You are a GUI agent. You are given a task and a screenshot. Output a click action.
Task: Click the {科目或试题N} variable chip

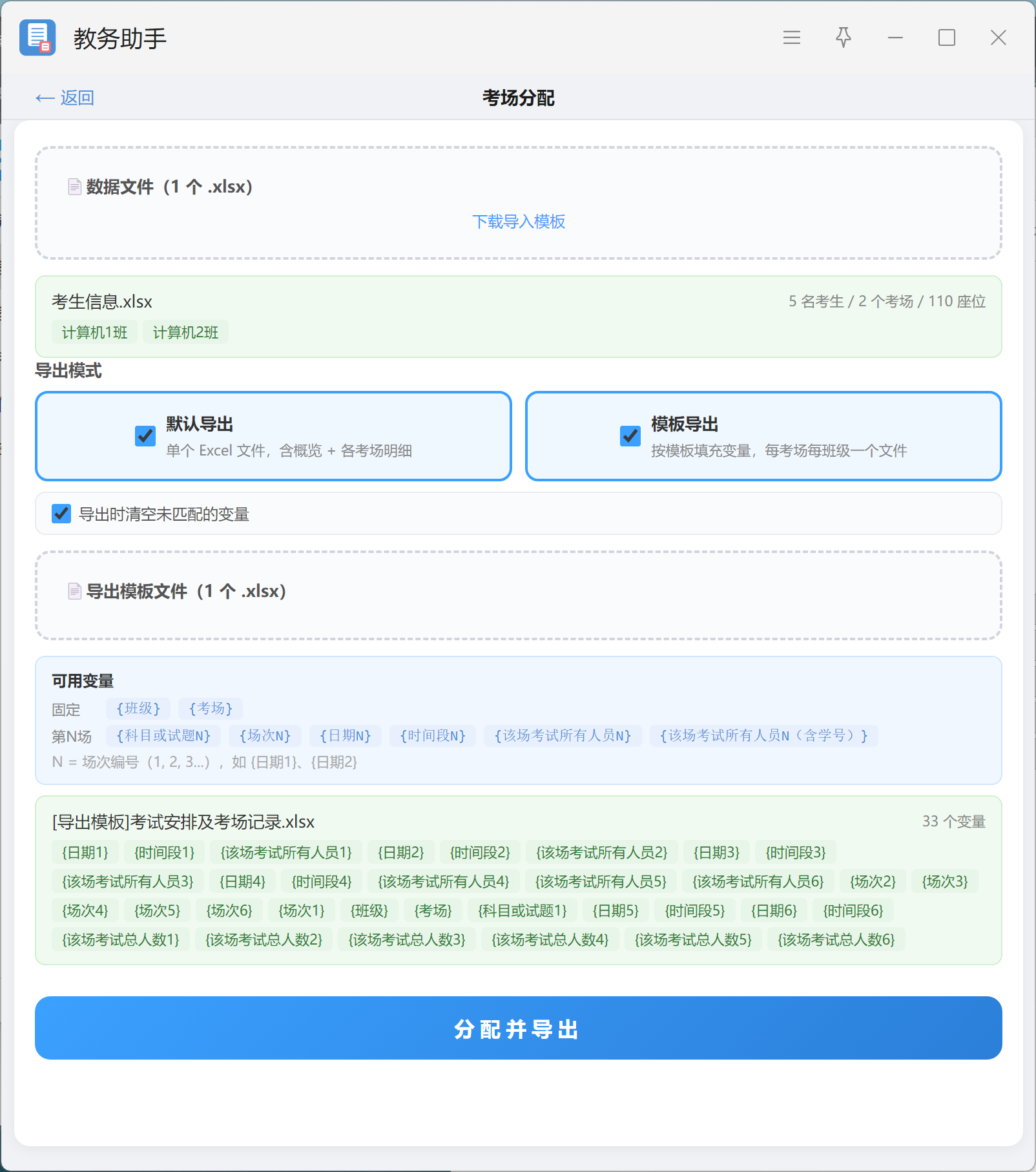coord(163,736)
